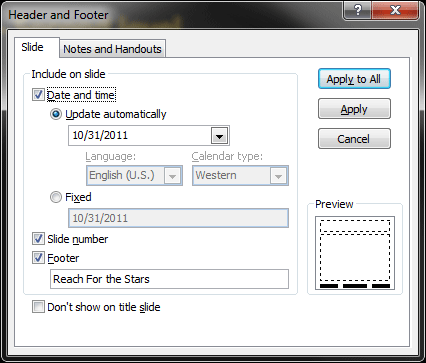
Task: Open the date format dropdown arrow
Action: click(x=219, y=136)
